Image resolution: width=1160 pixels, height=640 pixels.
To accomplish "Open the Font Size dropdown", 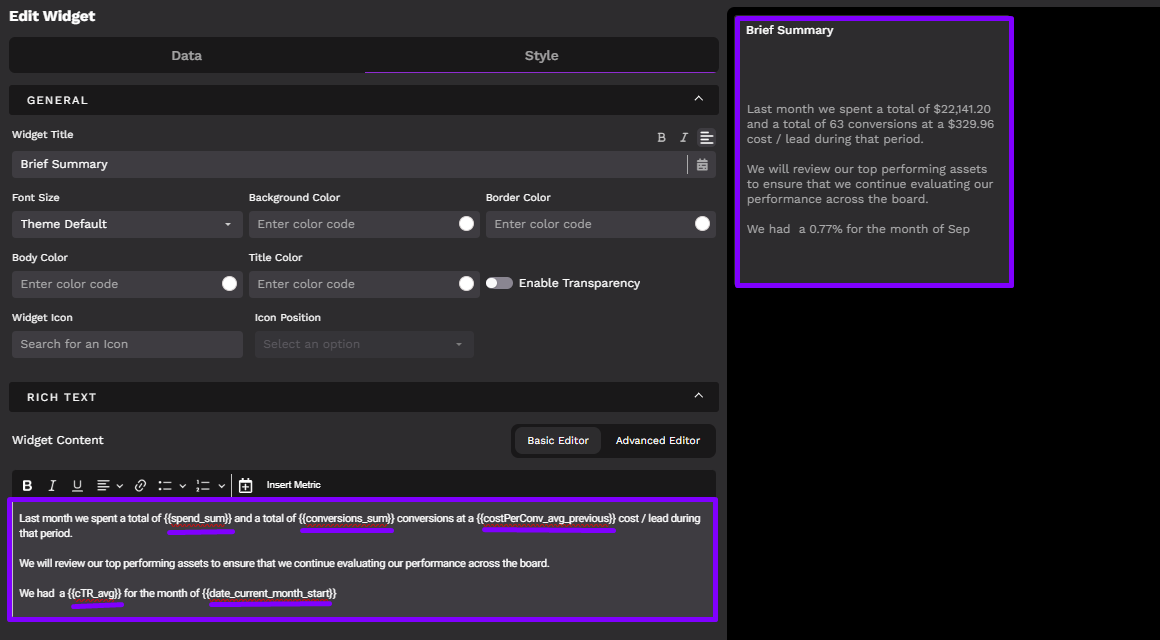I will tap(126, 224).
